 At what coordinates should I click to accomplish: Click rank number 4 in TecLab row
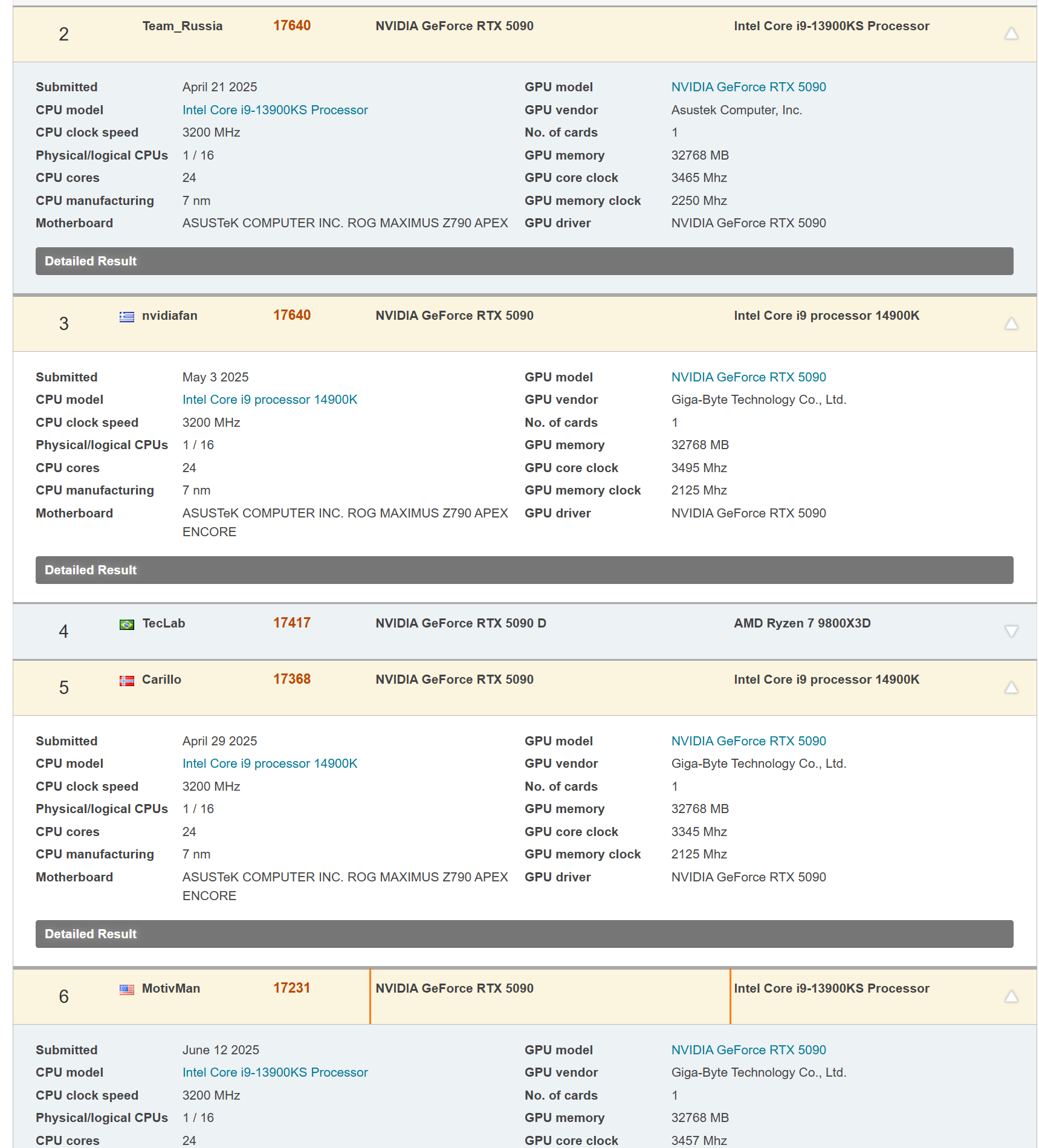63,632
